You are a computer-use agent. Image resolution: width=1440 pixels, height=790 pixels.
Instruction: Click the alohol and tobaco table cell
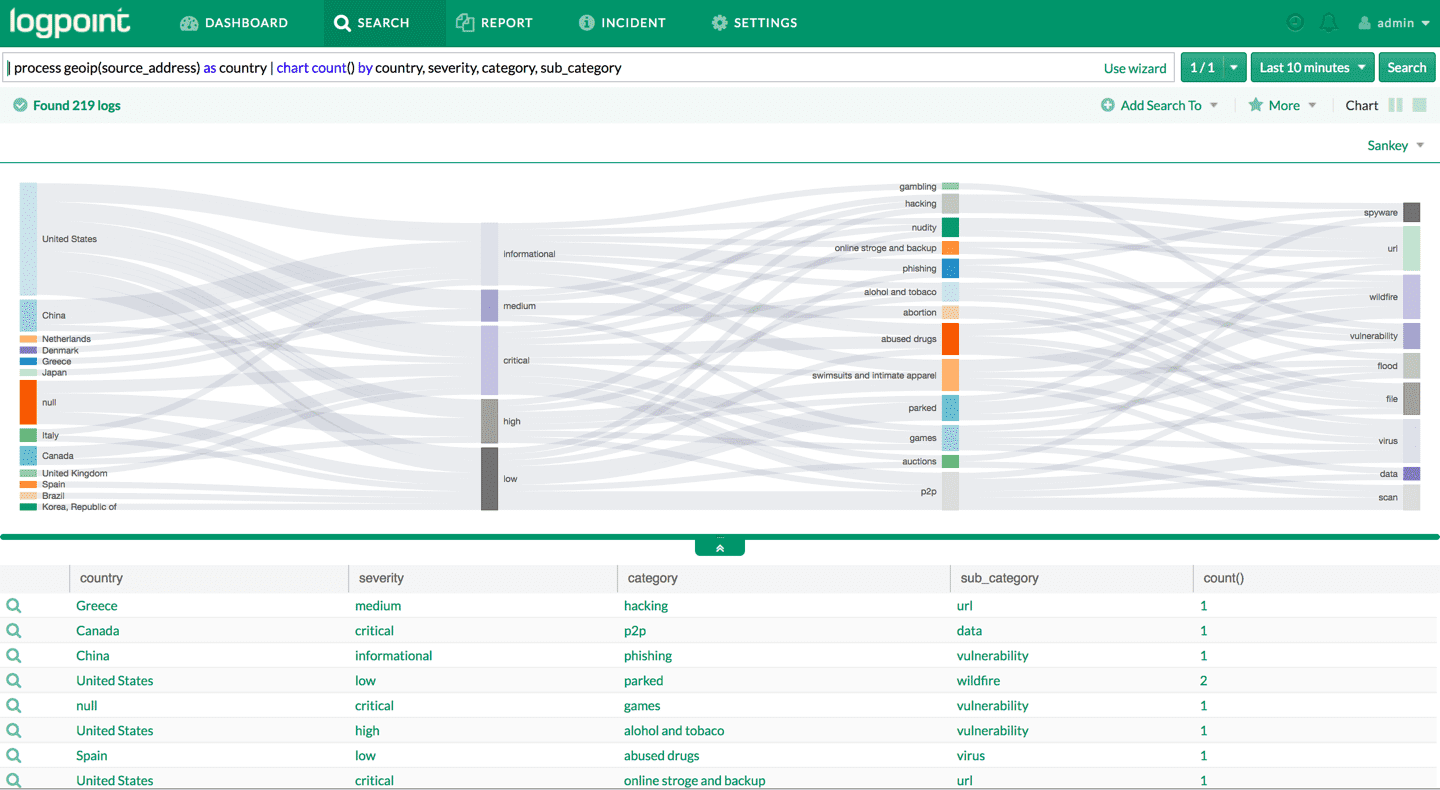674,731
